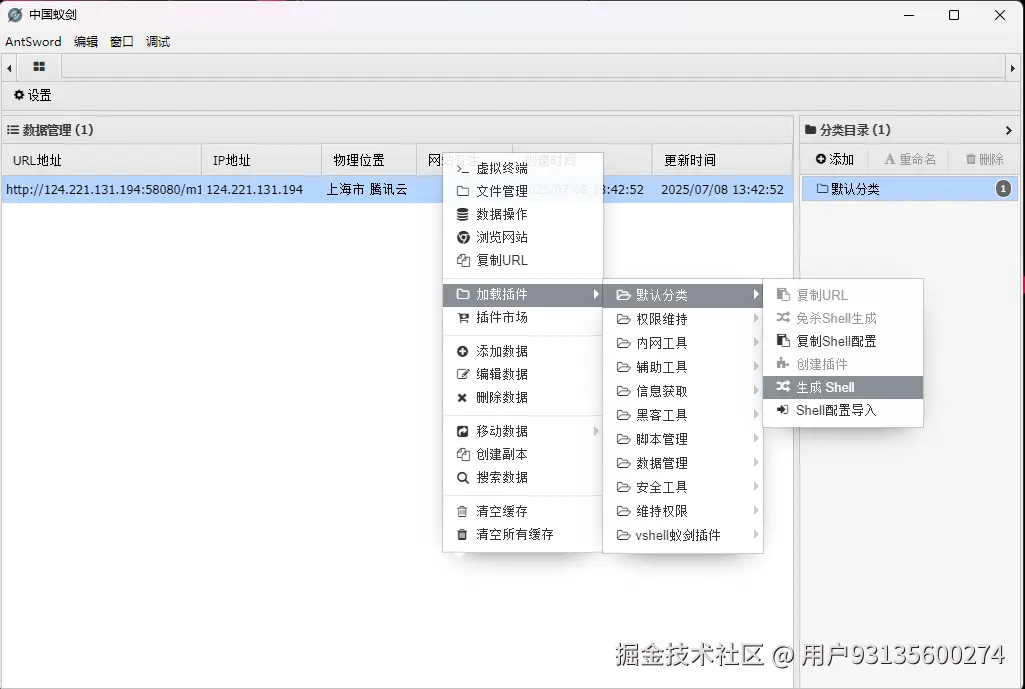This screenshot has width=1025, height=689.
Task: Click the plus icon beside 添加数据
Action: click(463, 352)
